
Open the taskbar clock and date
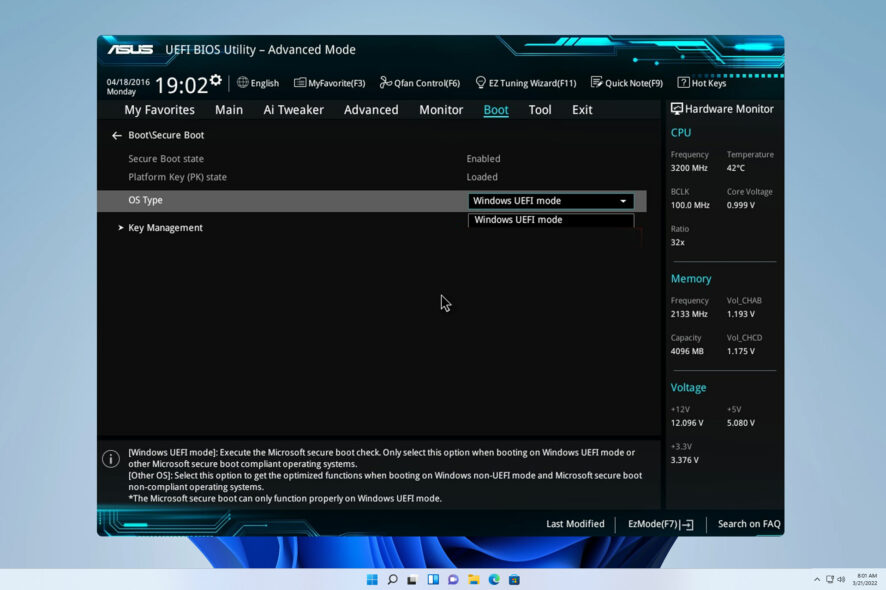click(865, 579)
